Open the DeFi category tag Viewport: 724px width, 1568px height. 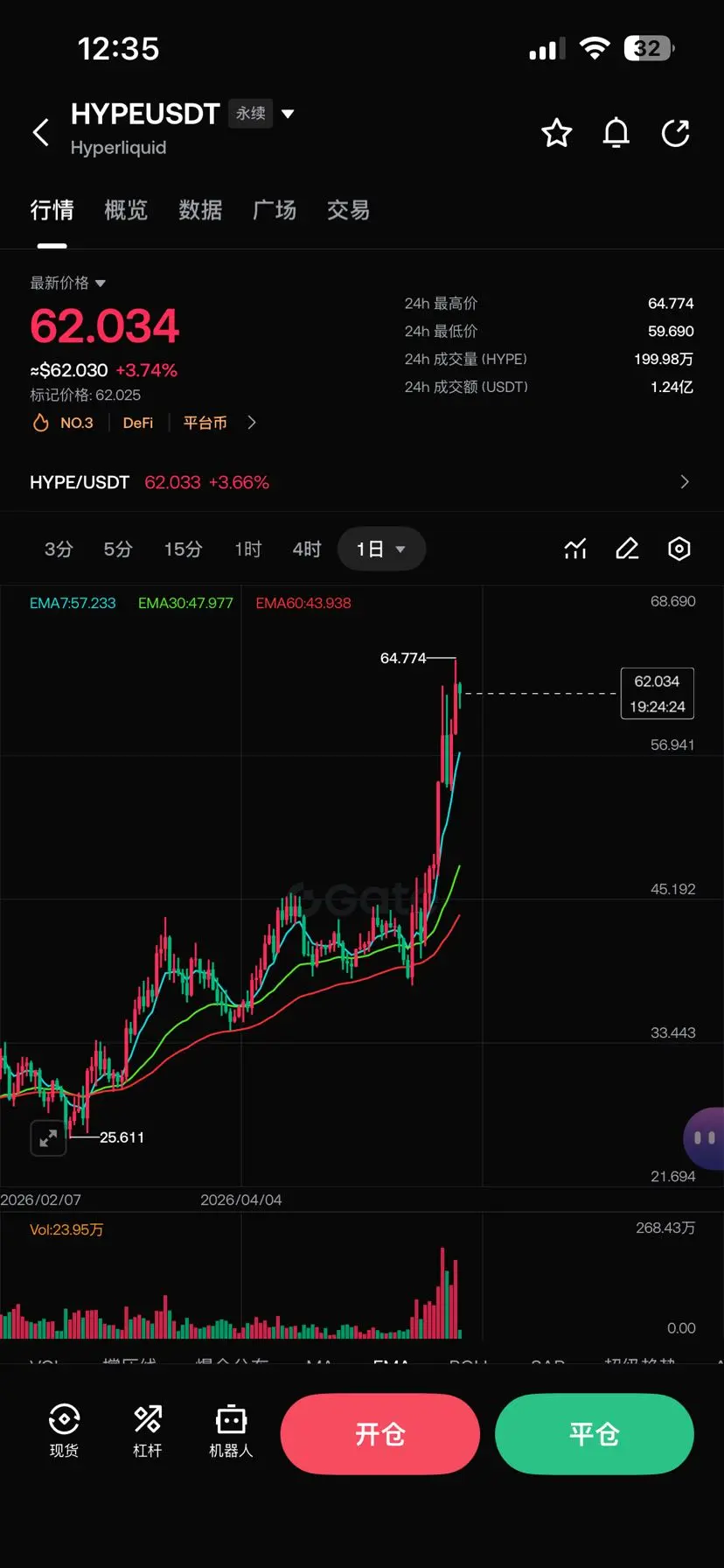click(138, 423)
